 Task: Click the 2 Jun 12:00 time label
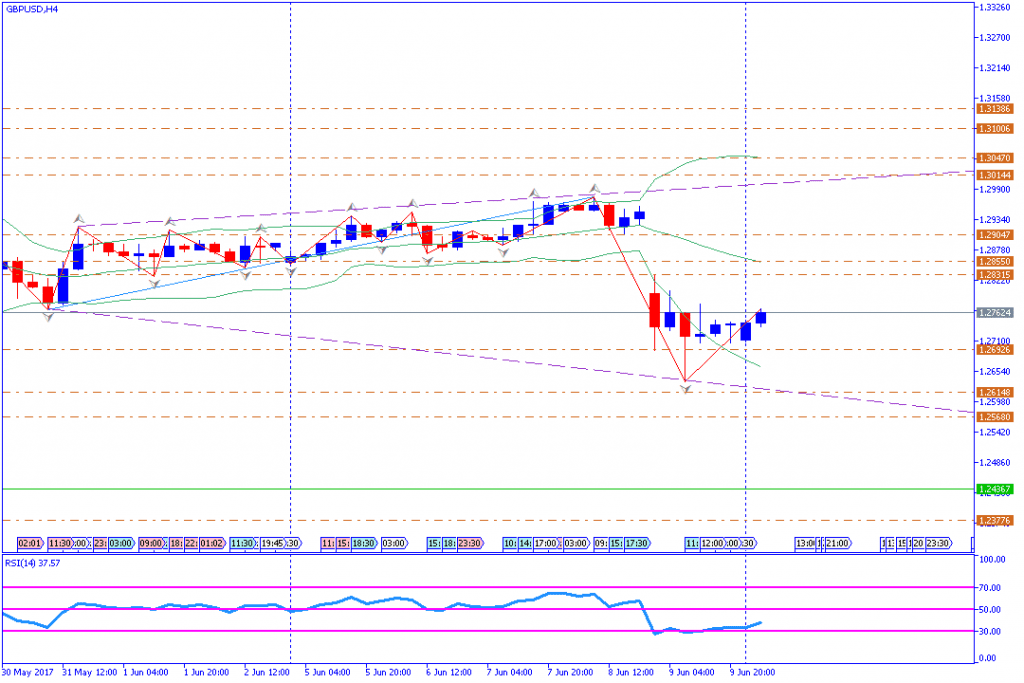[267, 672]
